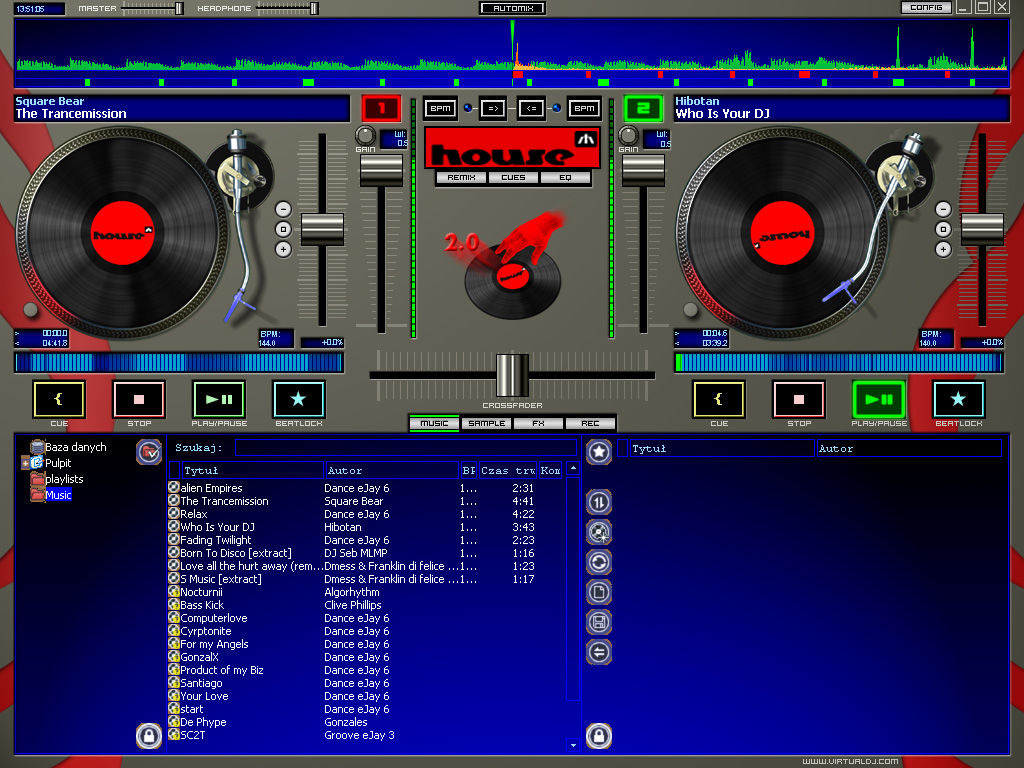Sort file list by Tytuł column

252,470
